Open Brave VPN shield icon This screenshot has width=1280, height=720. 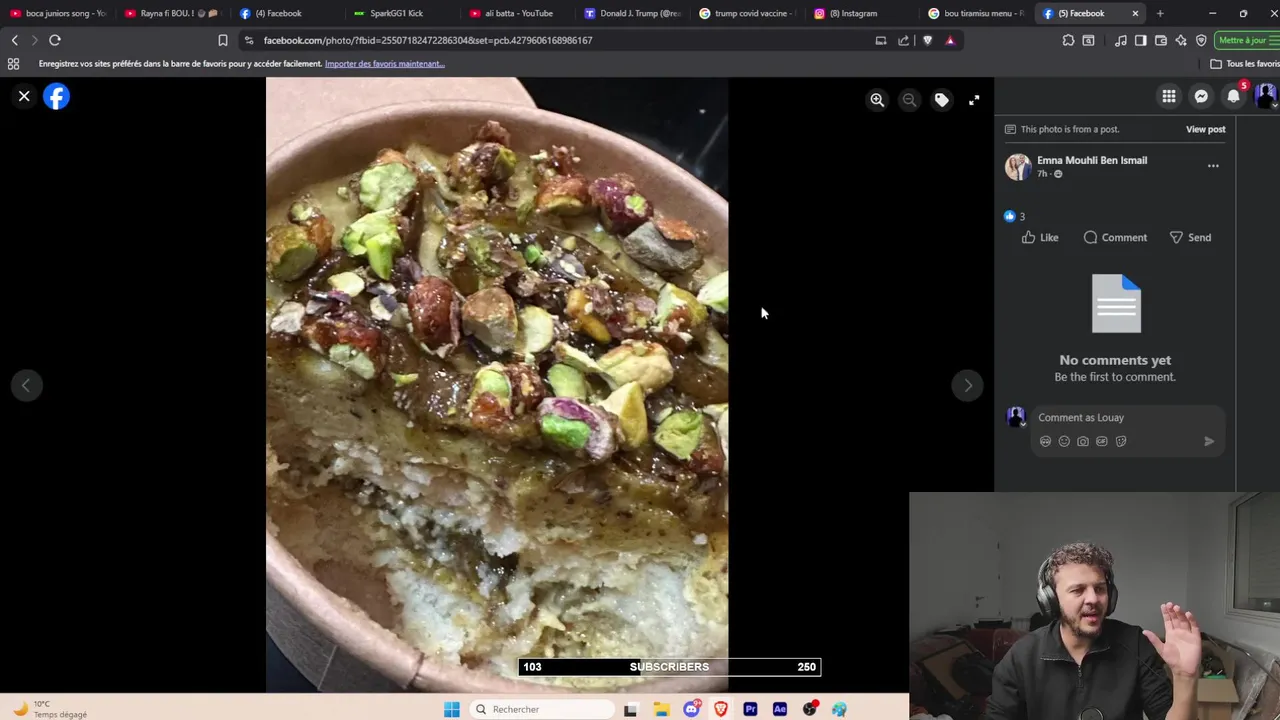click(1201, 40)
